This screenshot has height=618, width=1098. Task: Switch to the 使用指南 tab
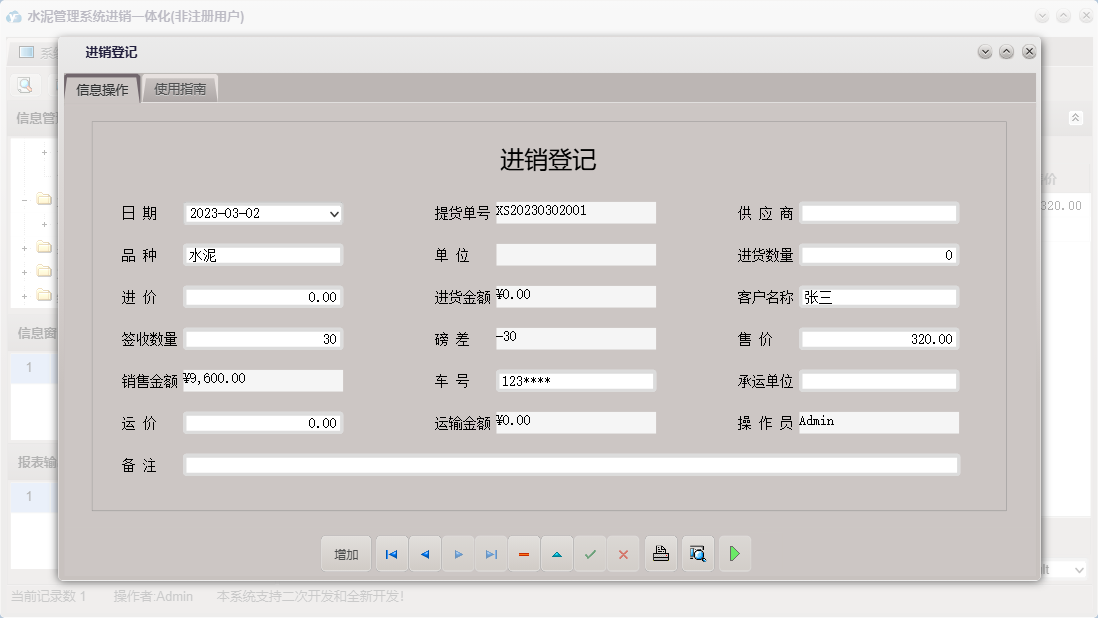[181, 88]
